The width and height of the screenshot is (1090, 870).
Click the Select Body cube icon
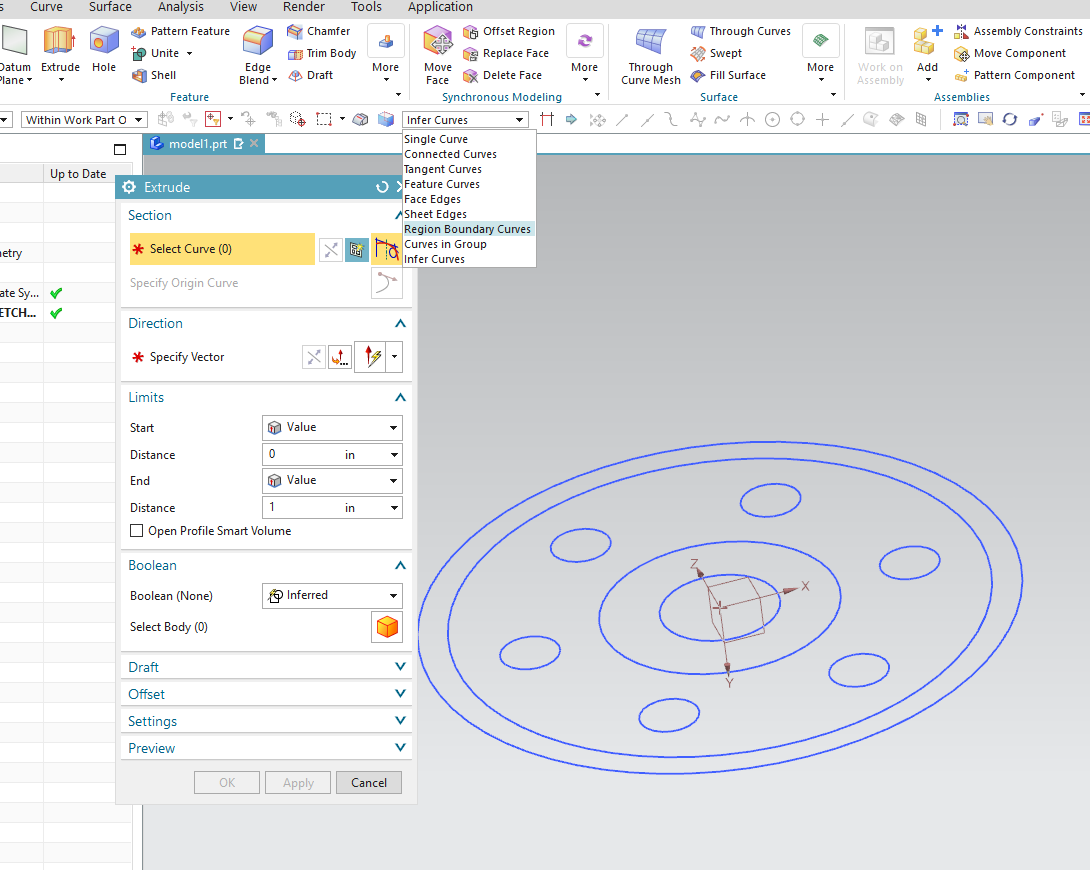click(387, 627)
